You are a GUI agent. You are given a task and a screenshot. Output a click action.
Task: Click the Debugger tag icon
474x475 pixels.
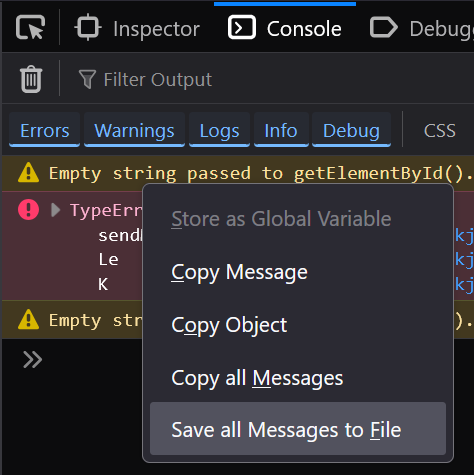[384, 27]
